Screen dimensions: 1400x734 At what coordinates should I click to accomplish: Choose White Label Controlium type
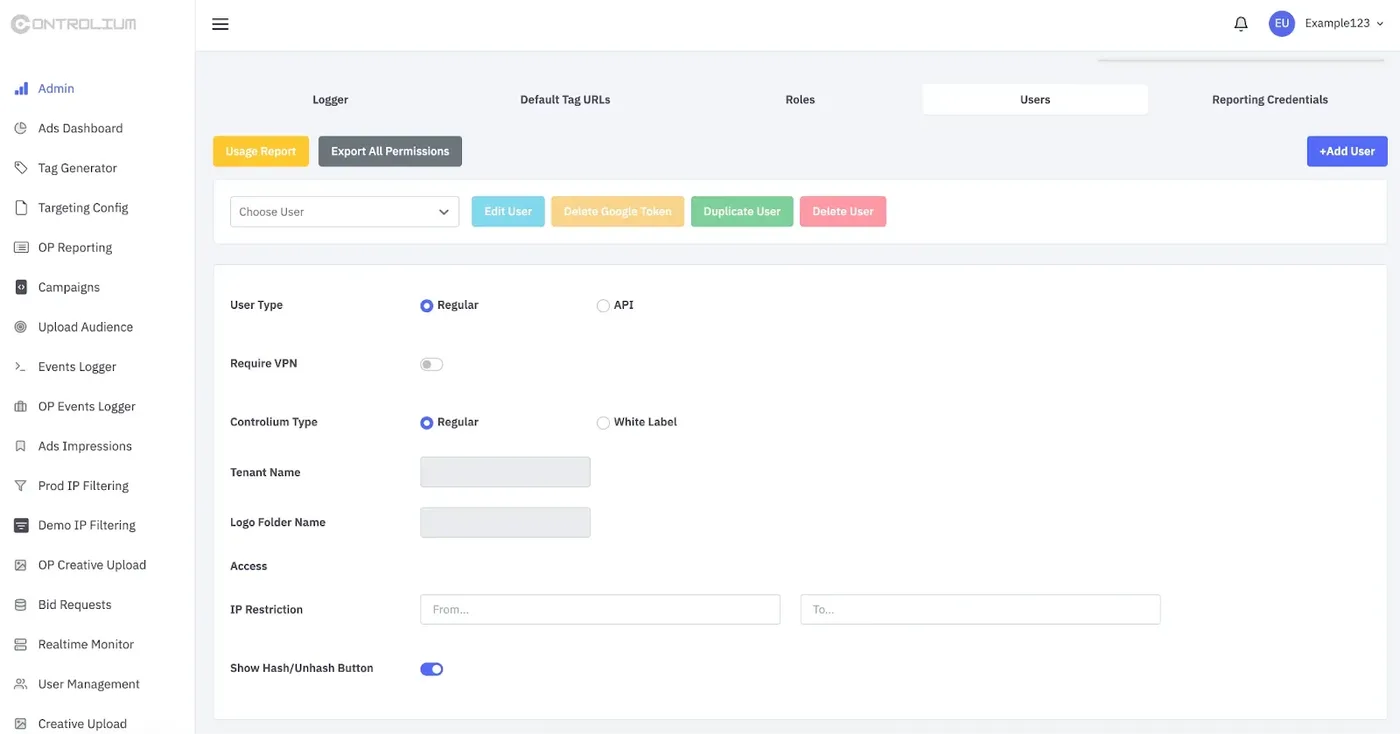click(603, 423)
